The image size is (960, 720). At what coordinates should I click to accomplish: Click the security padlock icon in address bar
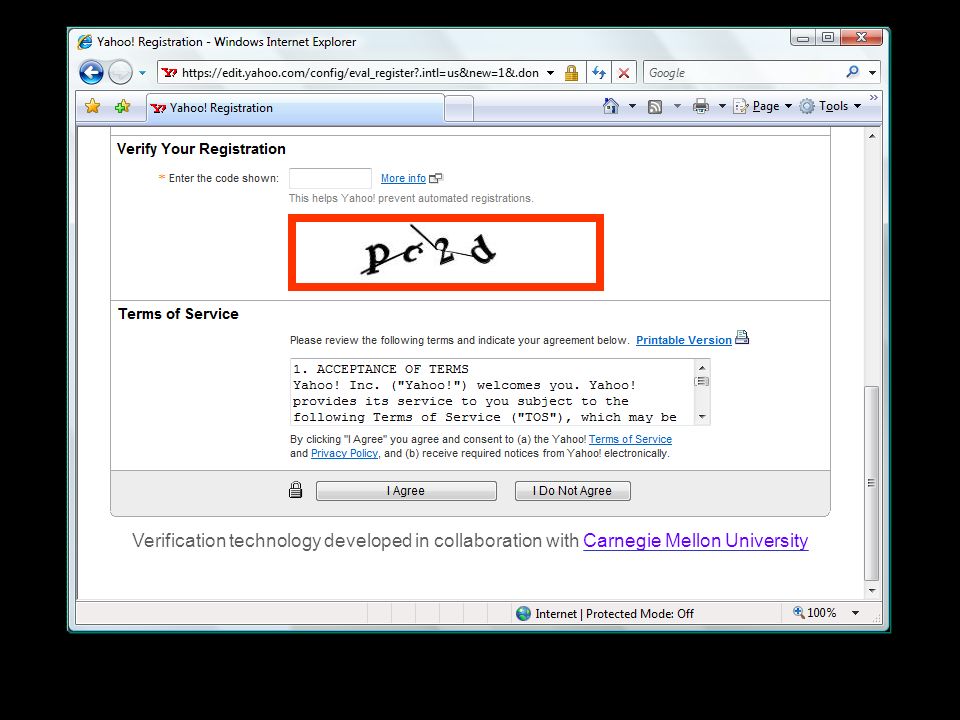click(571, 73)
